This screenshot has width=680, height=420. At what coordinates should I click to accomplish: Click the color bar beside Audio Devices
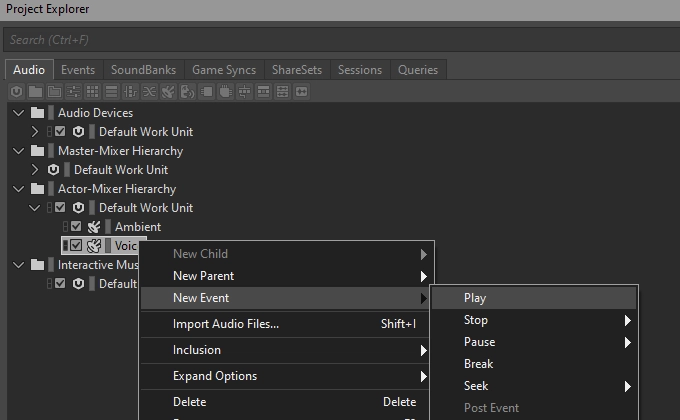[x=51, y=113]
